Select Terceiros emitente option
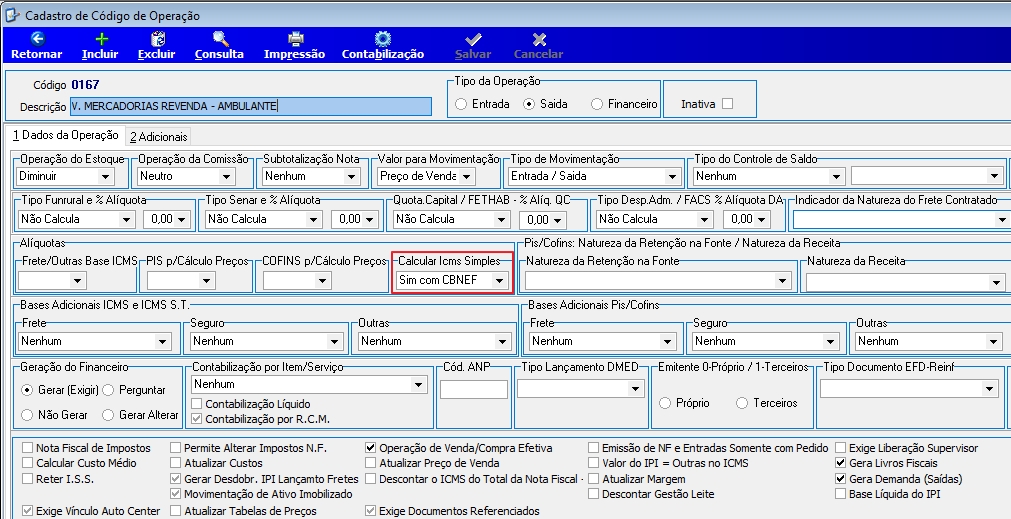Screen dimensions: 1011x519 (742, 403)
